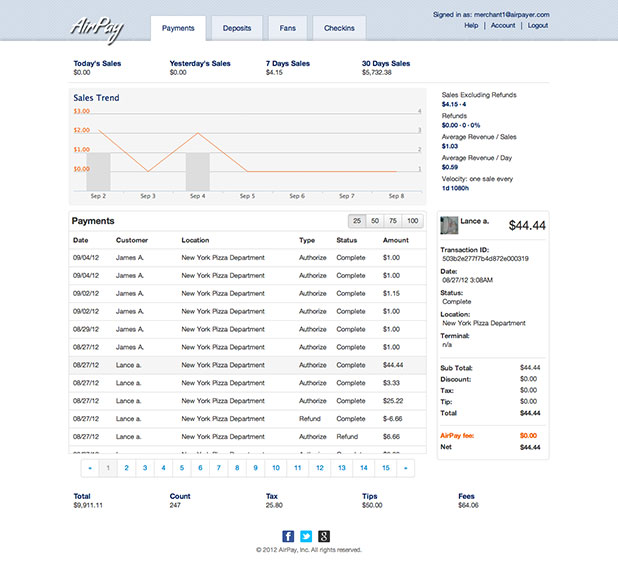Go to pagination page 4
618x575 pixels.
pos(164,468)
